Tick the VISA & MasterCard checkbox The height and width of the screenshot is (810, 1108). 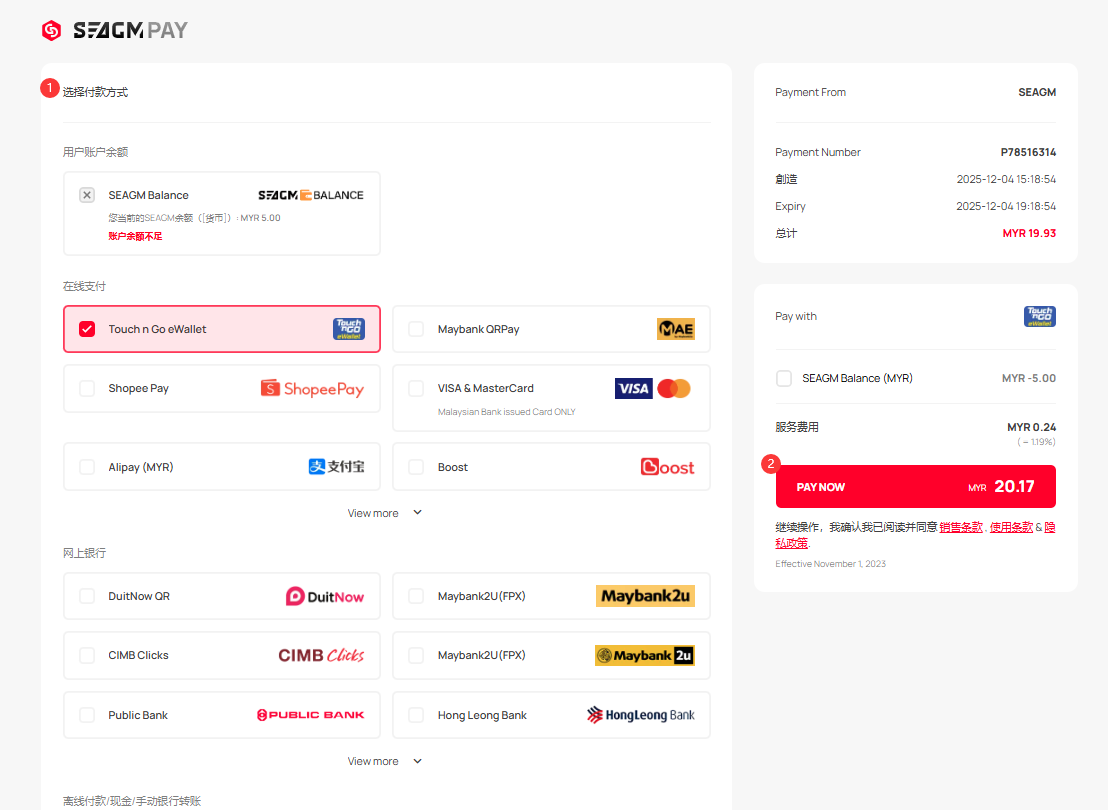point(416,388)
